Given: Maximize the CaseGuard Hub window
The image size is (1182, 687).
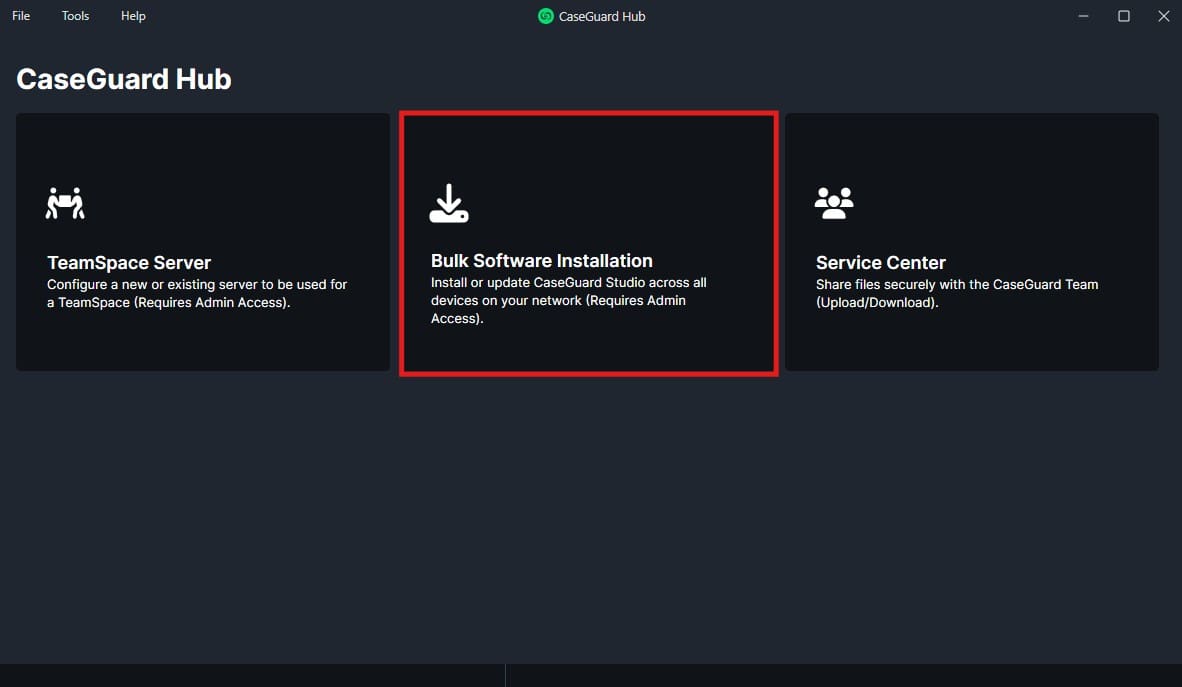Looking at the screenshot, I should (x=1124, y=16).
